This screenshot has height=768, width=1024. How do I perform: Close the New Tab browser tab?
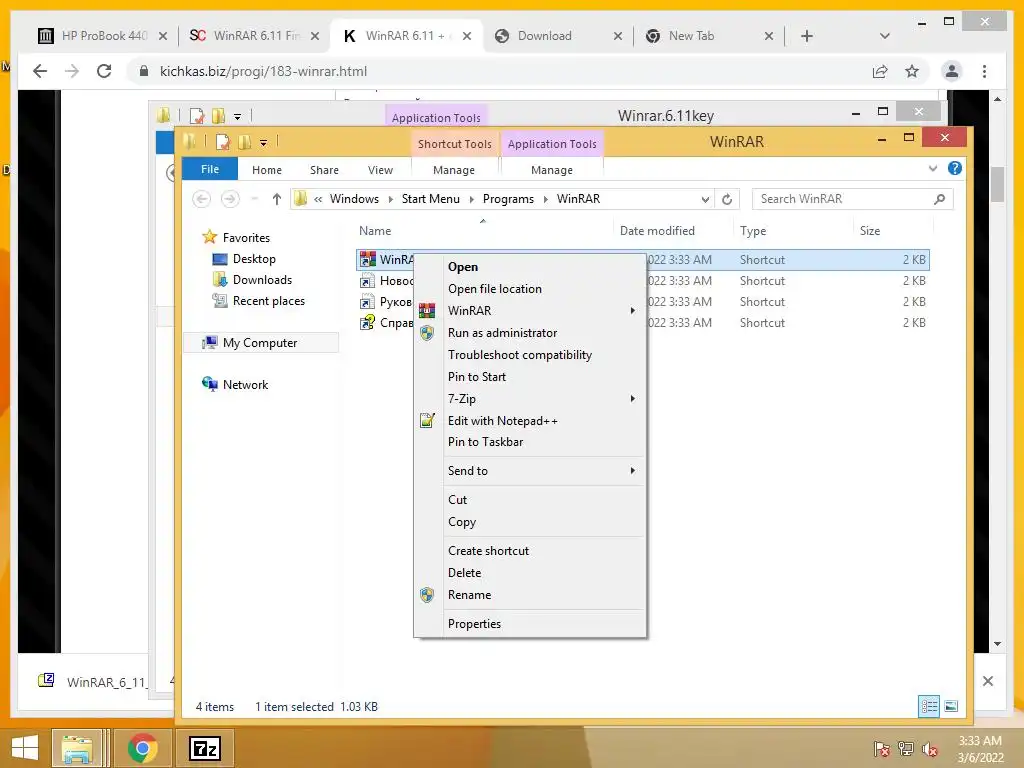point(769,36)
